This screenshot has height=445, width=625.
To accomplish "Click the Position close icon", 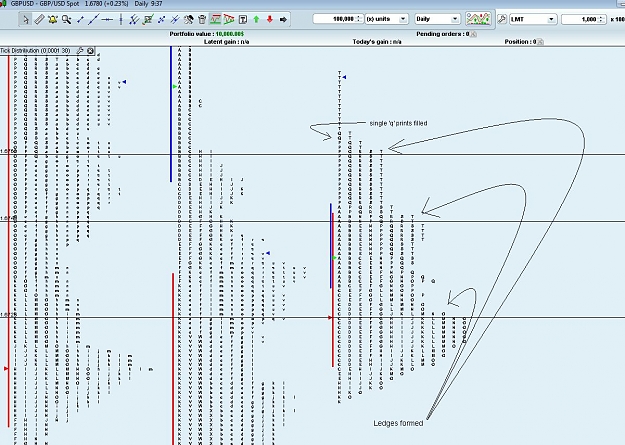I will 540,42.
